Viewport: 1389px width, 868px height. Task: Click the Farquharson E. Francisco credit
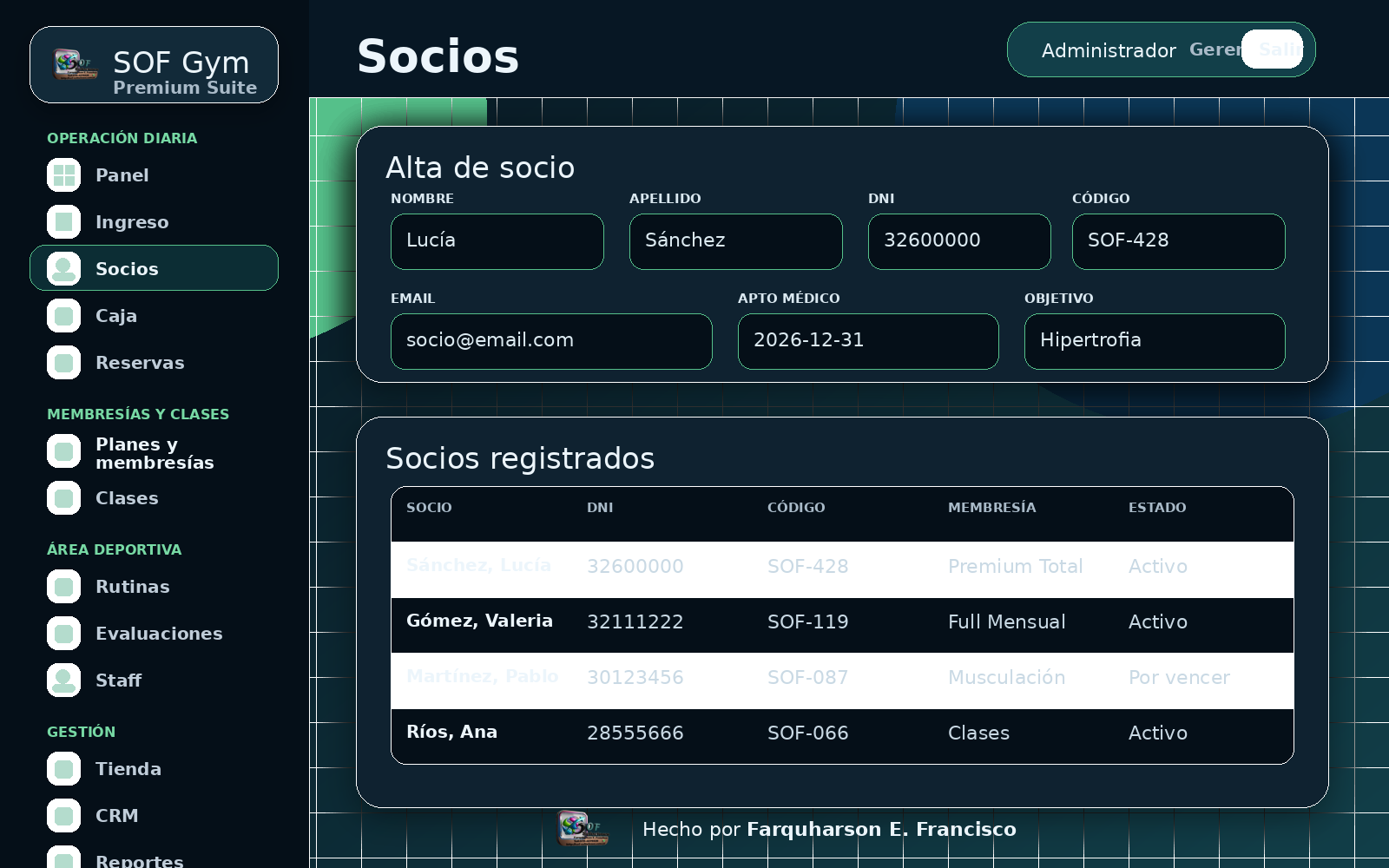click(881, 830)
